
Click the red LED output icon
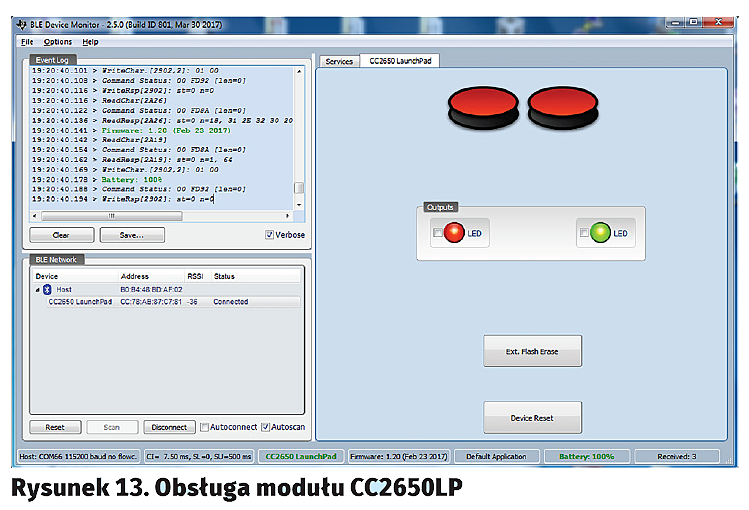(455, 233)
